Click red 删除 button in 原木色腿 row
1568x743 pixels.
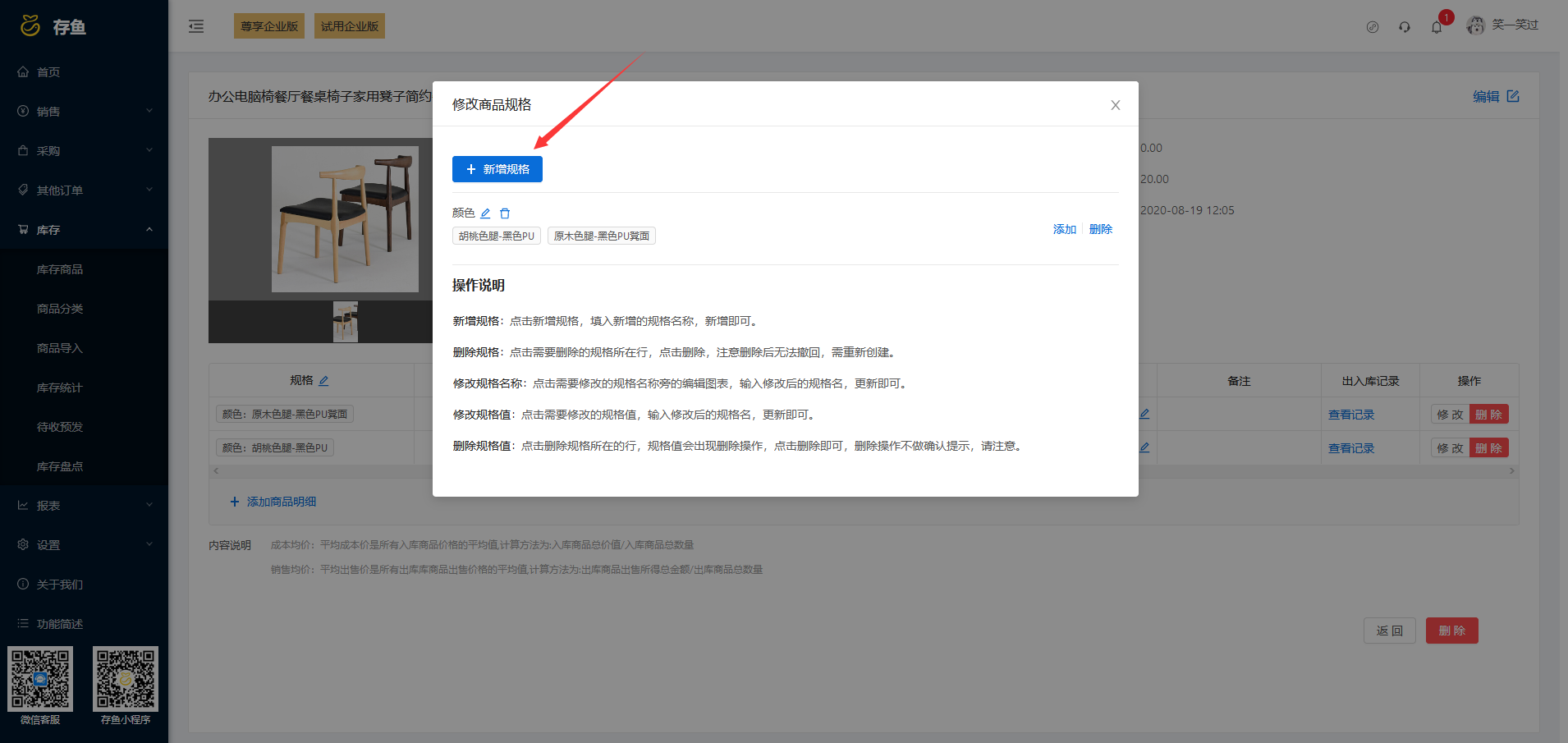pyautogui.click(x=1489, y=415)
